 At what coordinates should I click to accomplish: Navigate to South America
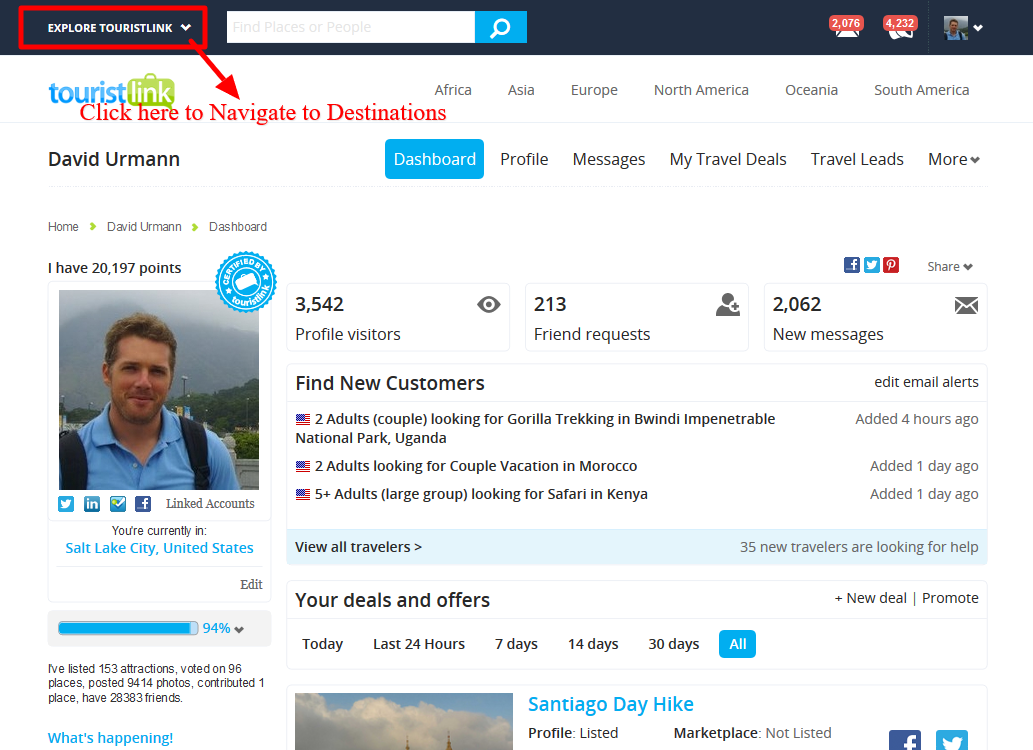point(922,90)
